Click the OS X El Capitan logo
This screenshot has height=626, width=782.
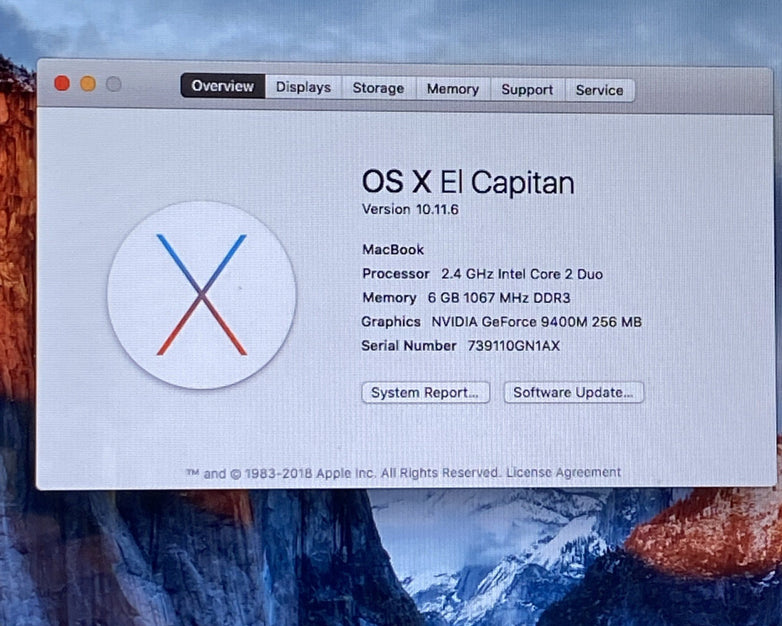coord(201,295)
